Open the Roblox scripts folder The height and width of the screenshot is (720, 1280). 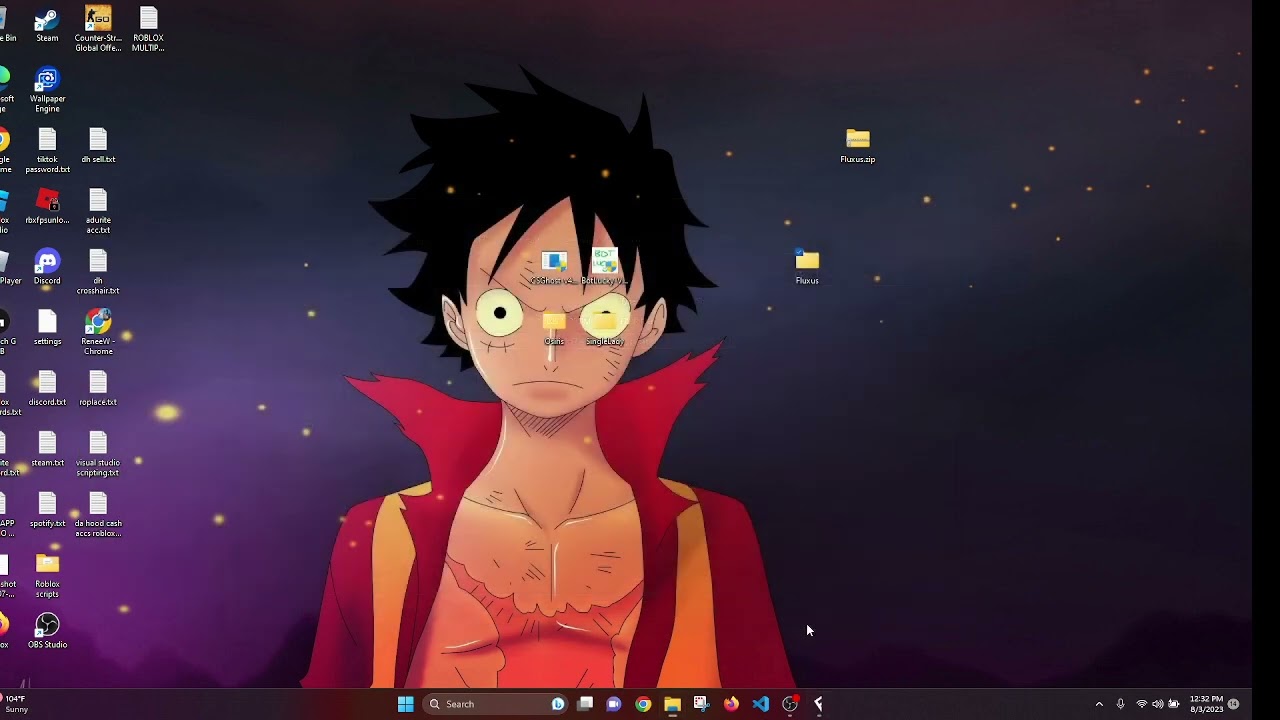[47, 576]
